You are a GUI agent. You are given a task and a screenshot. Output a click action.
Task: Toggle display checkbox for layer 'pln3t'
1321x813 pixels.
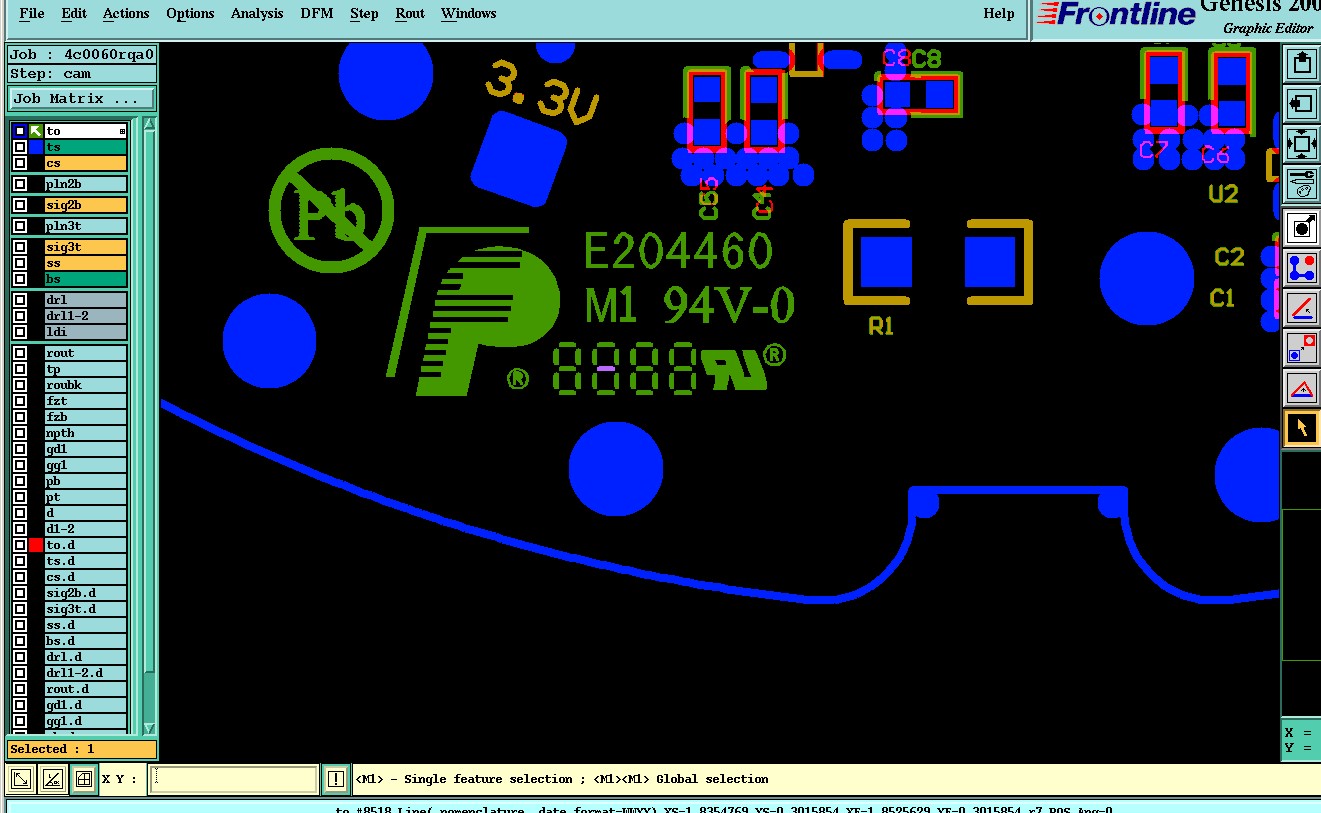point(19,226)
